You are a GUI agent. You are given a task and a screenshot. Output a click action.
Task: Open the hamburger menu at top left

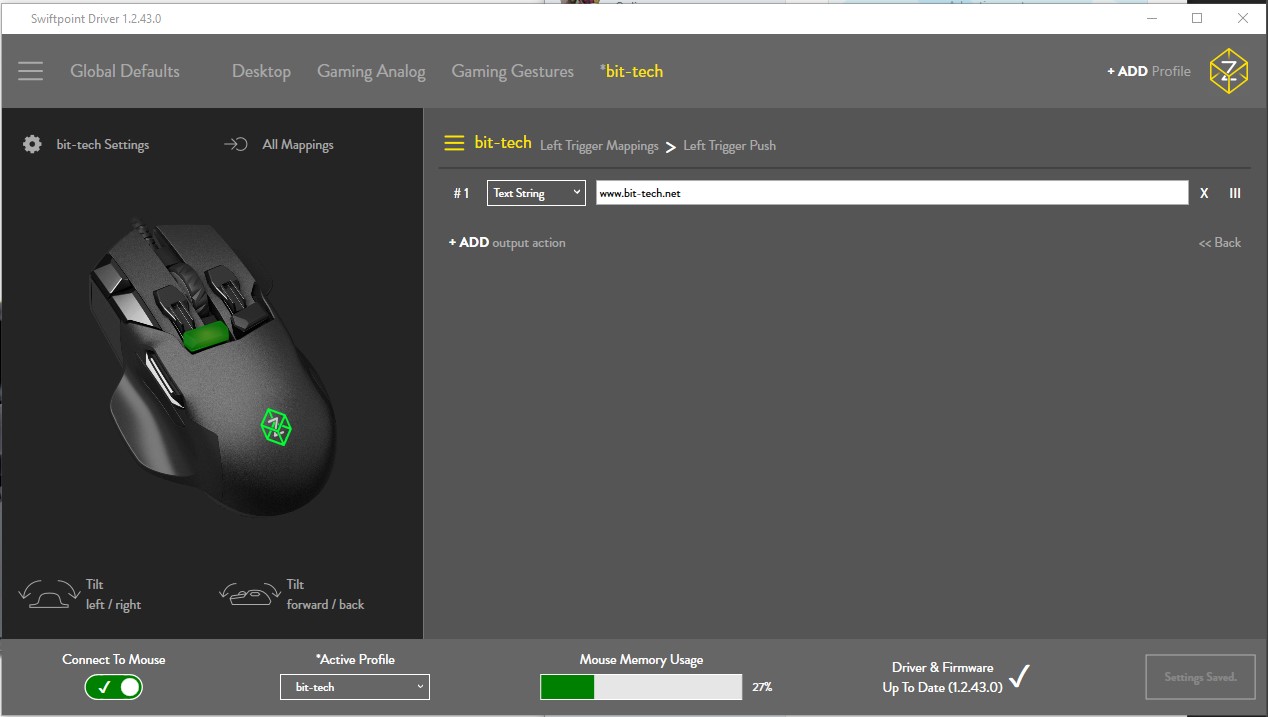[31, 72]
